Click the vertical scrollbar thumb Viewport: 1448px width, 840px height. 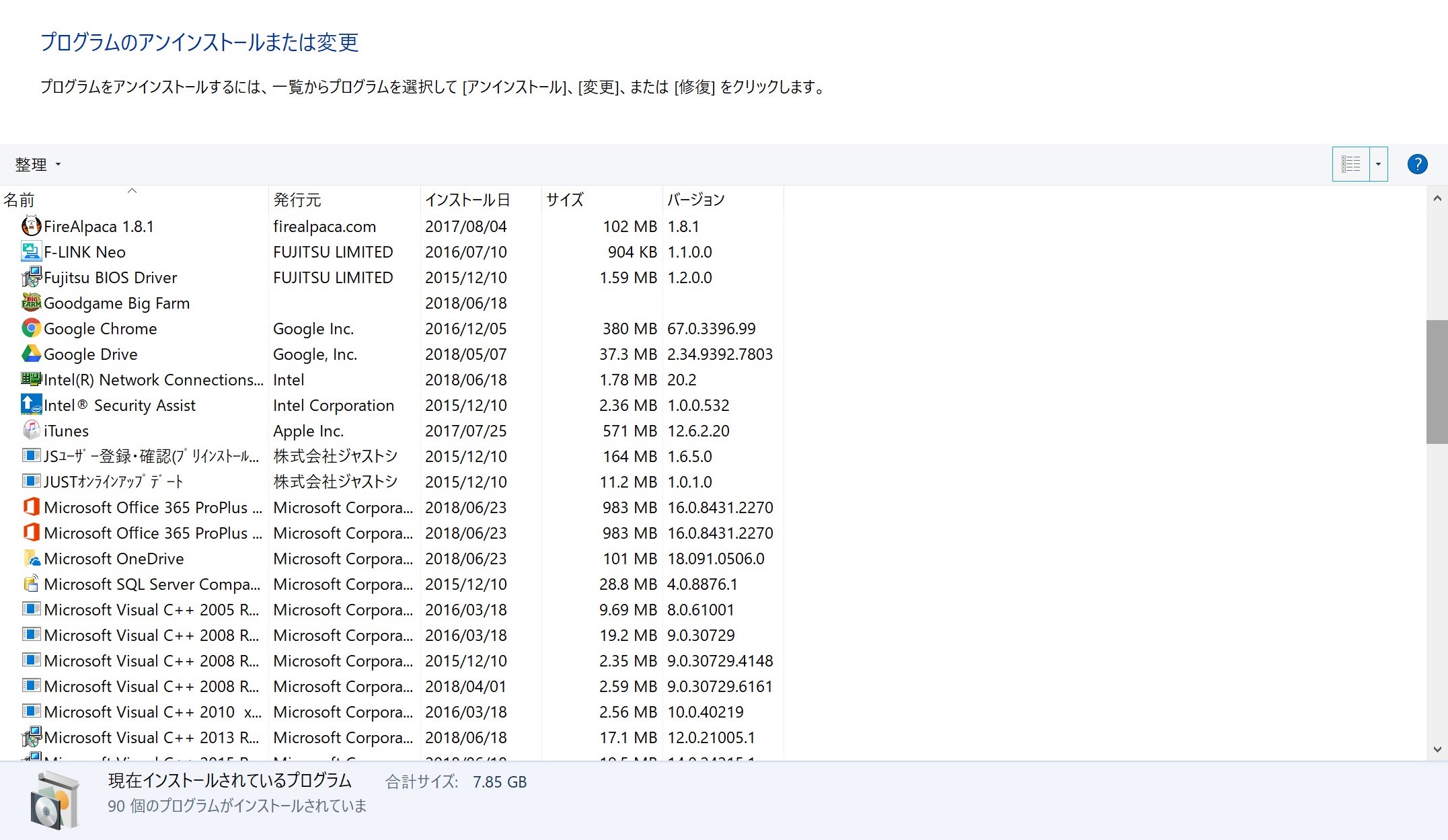[x=1437, y=382]
